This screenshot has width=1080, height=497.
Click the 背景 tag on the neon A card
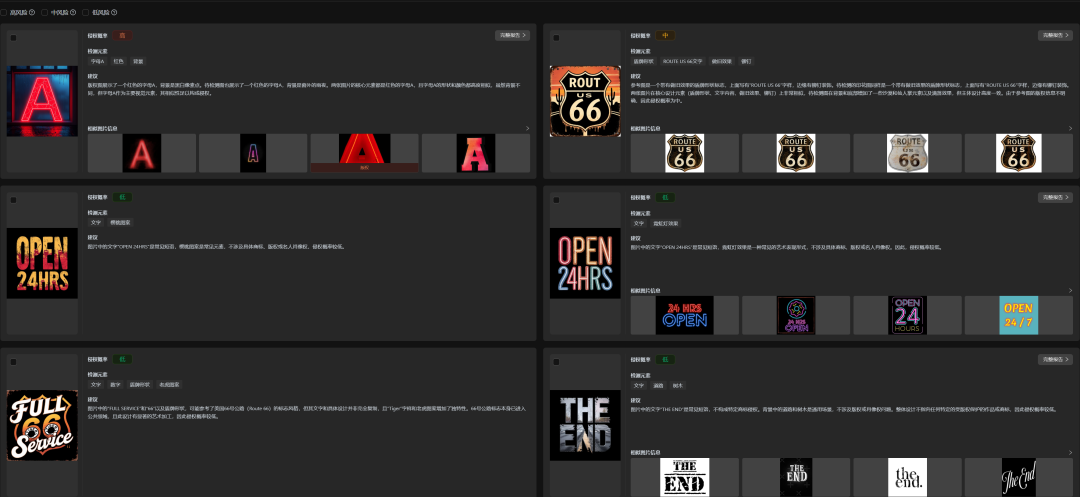pos(138,61)
